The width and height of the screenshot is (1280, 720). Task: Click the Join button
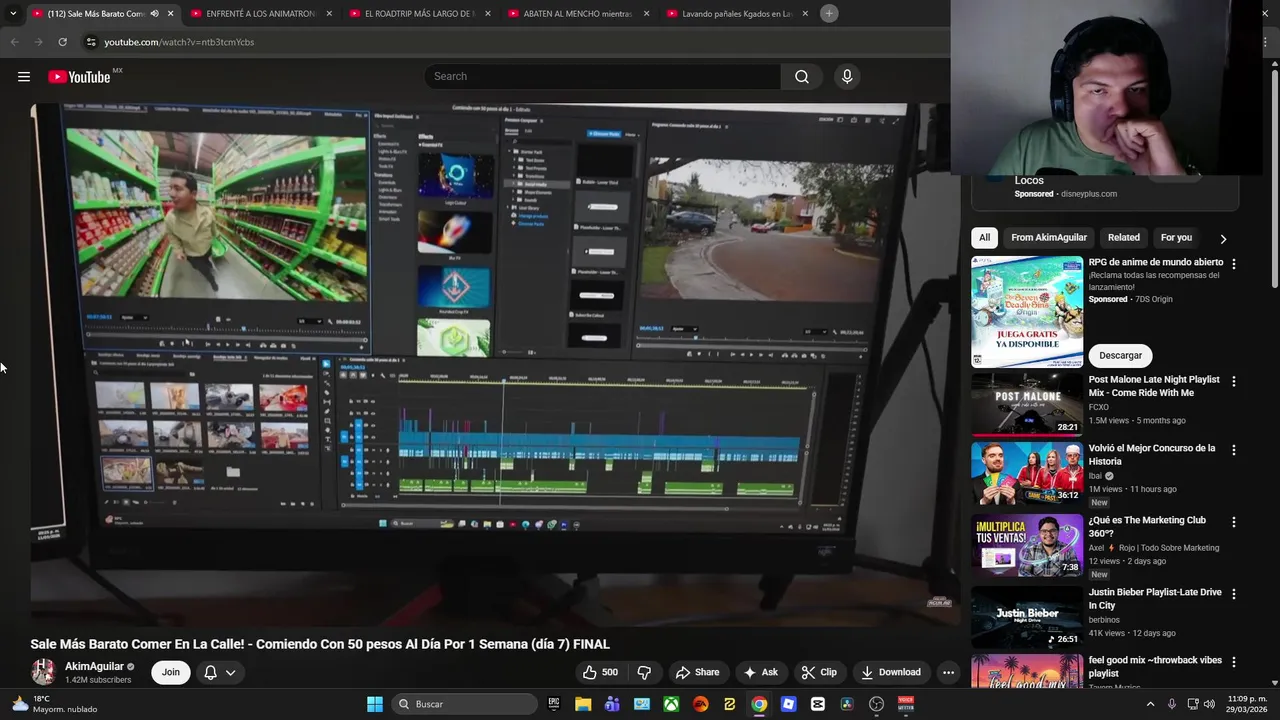[171, 672]
